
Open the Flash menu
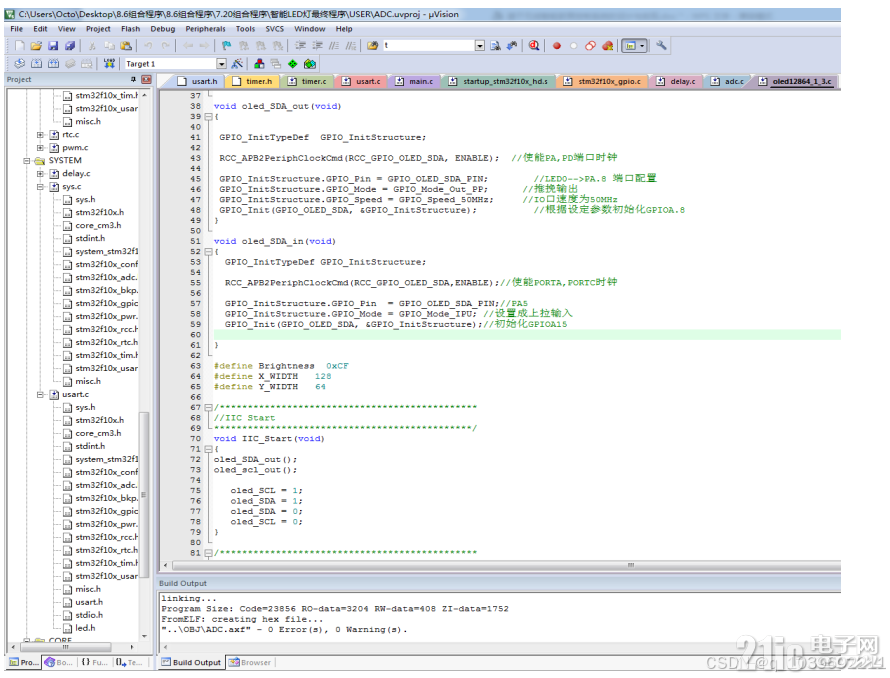pos(131,29)
